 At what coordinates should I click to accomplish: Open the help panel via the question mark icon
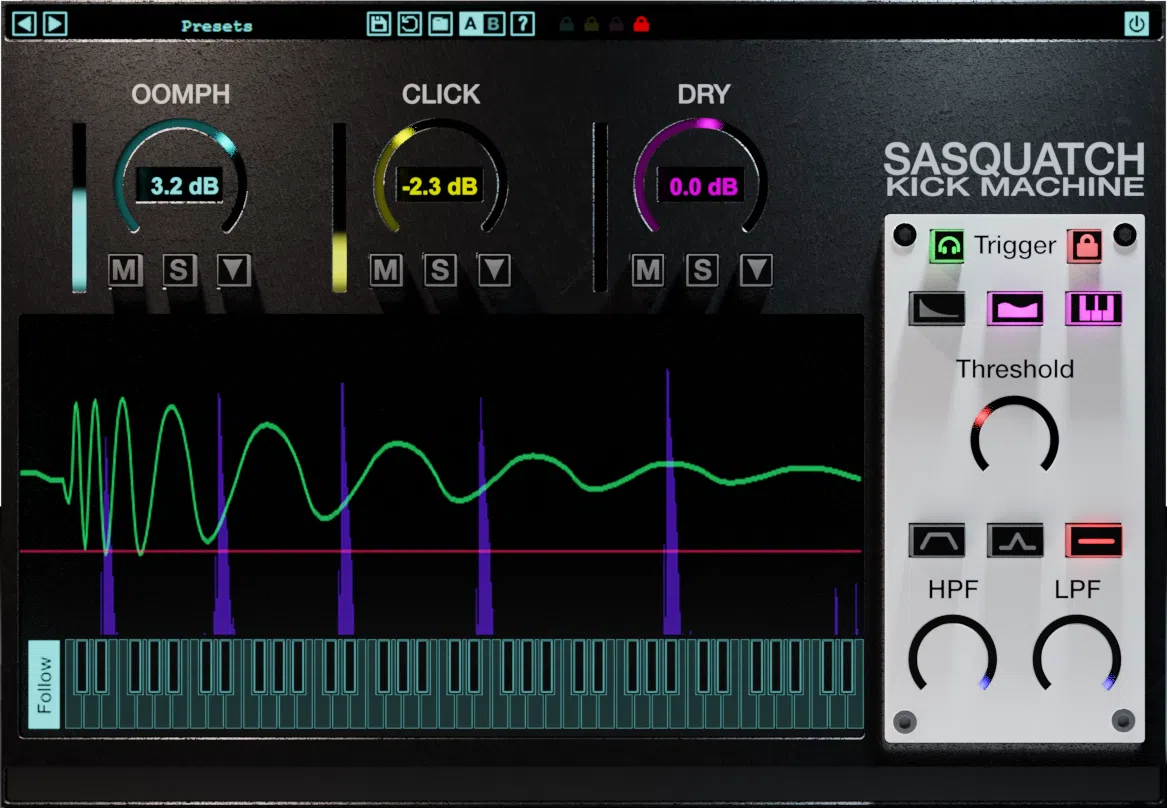click(522, 24)
